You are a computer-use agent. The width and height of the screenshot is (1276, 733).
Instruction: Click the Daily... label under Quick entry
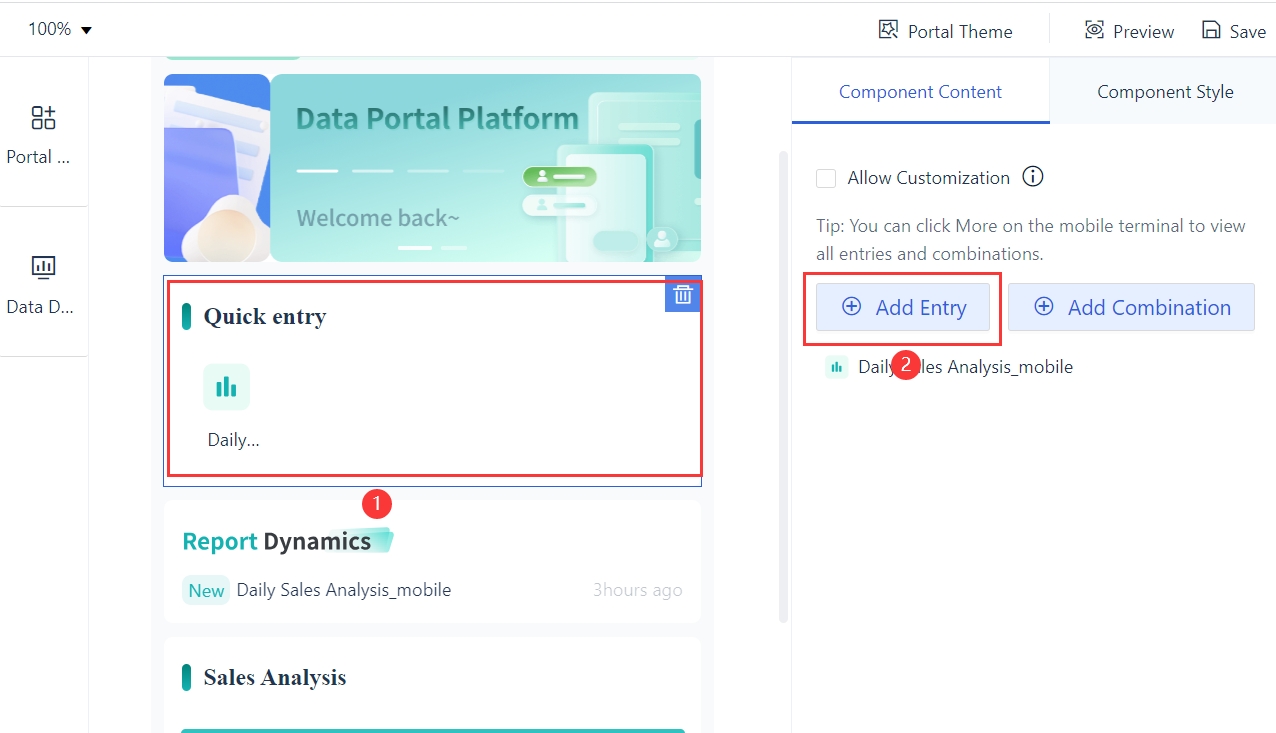tap(234, 439)
